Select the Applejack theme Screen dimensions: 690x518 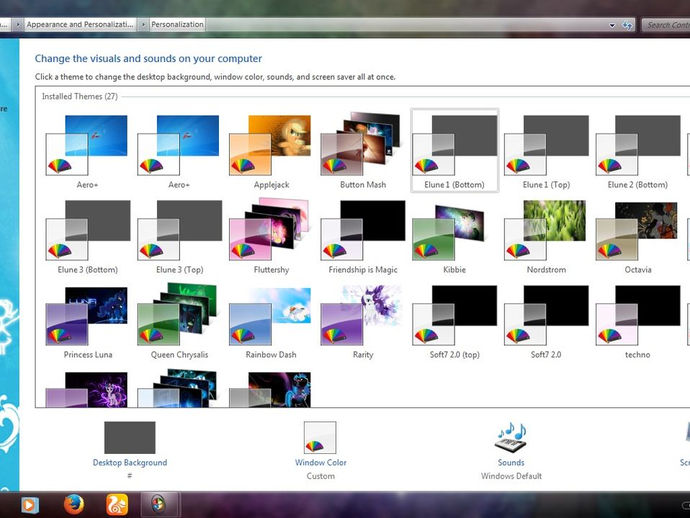coord(271,151)
